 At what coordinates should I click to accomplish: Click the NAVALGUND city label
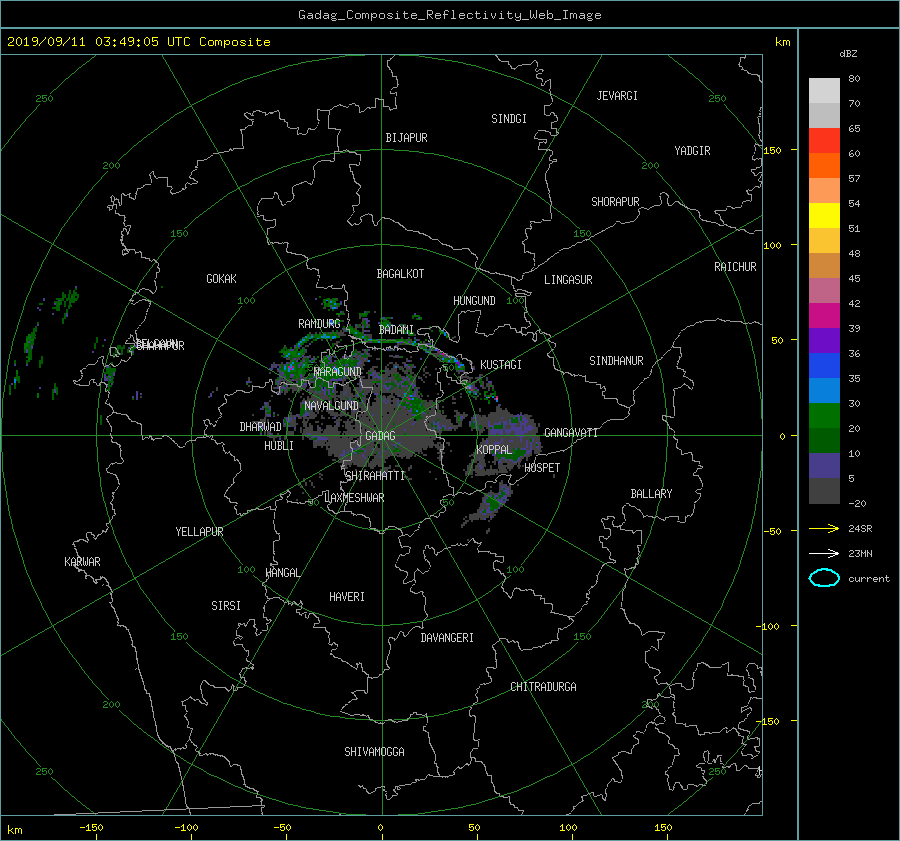point(331,406)
